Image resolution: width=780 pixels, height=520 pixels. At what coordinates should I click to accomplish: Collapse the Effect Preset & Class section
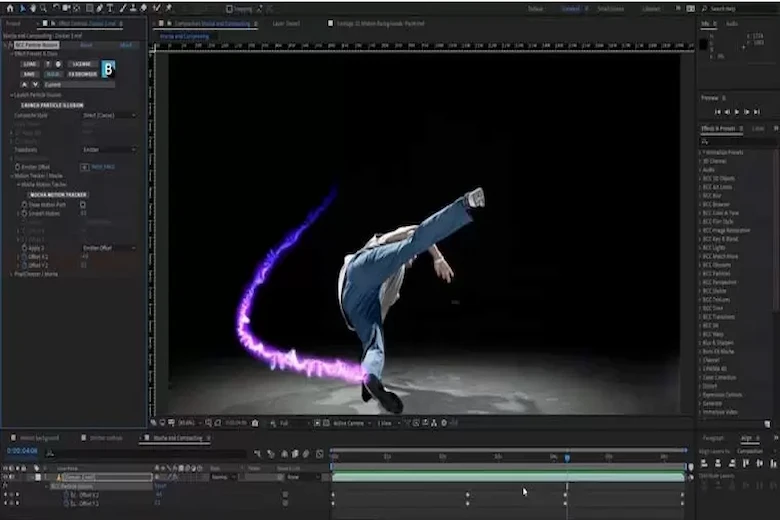(x=12, y=54)
